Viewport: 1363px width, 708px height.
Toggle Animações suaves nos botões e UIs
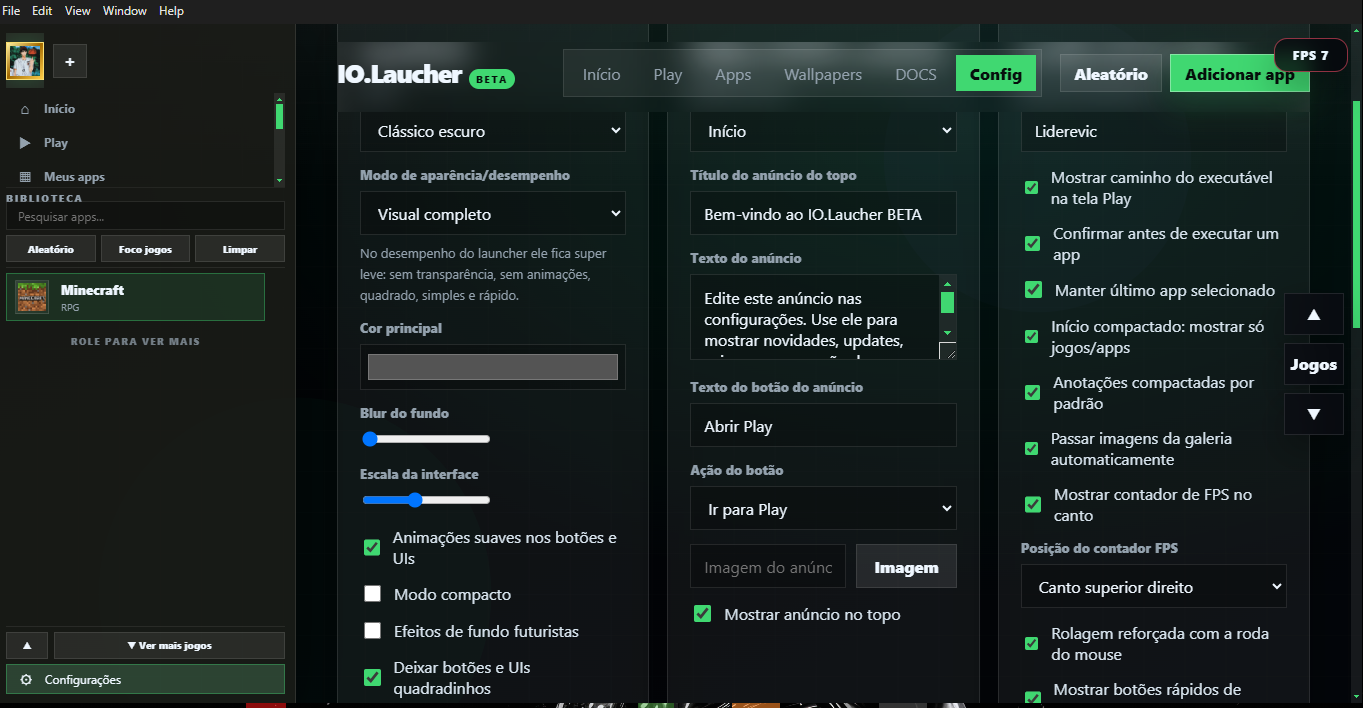point(372,547)
